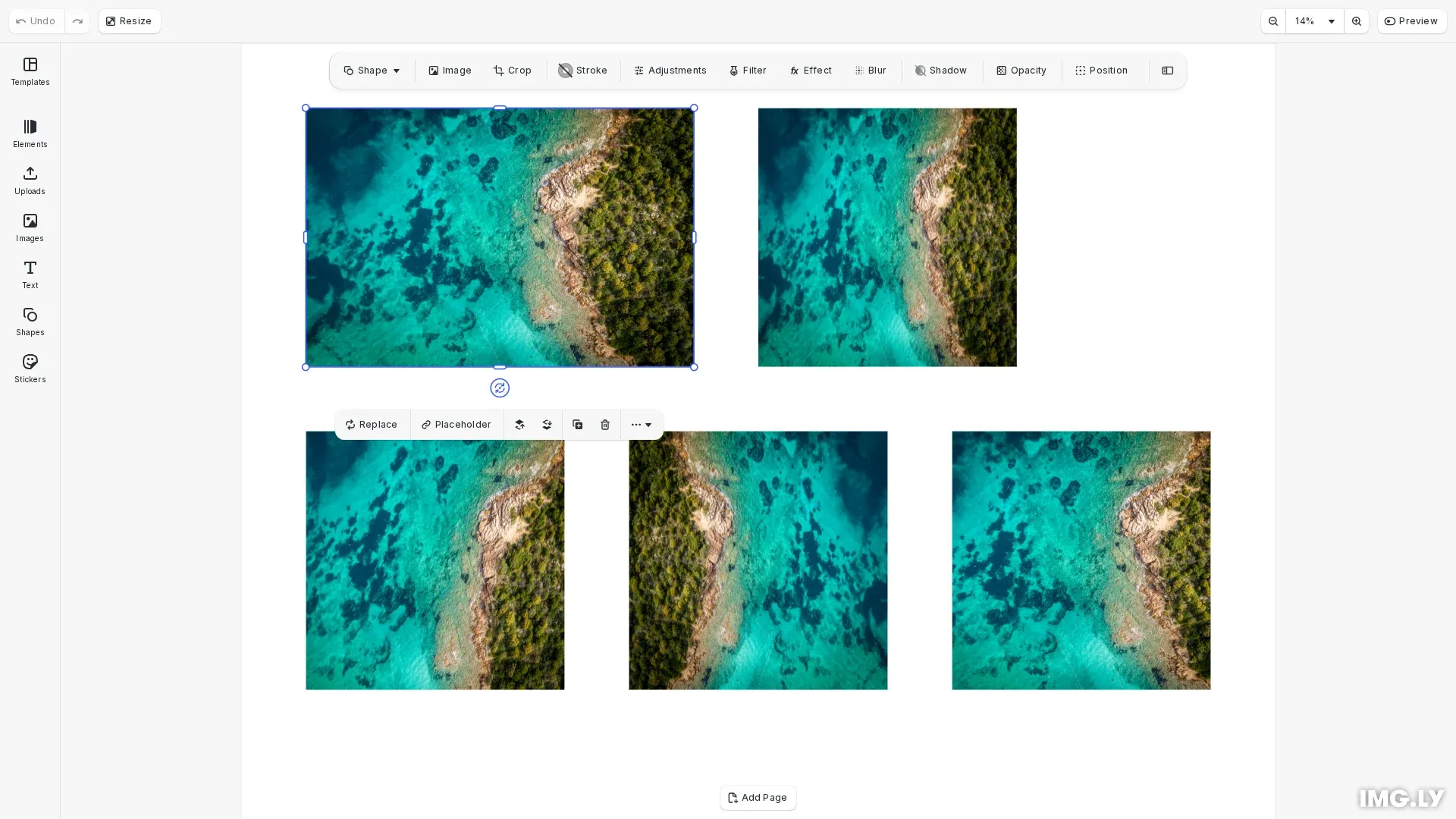Select the second beach image thumbnail

click(886, 237)
